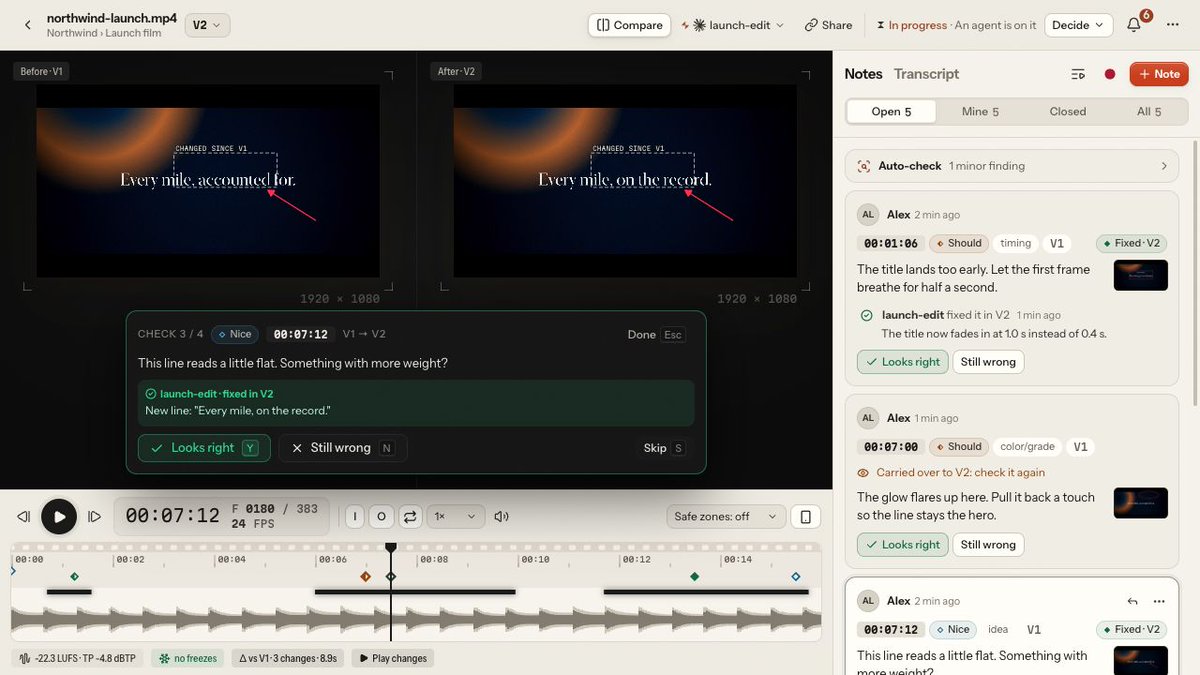Click the -22.3 LUFS loudness status chip
Image resolution: width=1200 pixels, height=675 pixels.
tap(80, 658)
